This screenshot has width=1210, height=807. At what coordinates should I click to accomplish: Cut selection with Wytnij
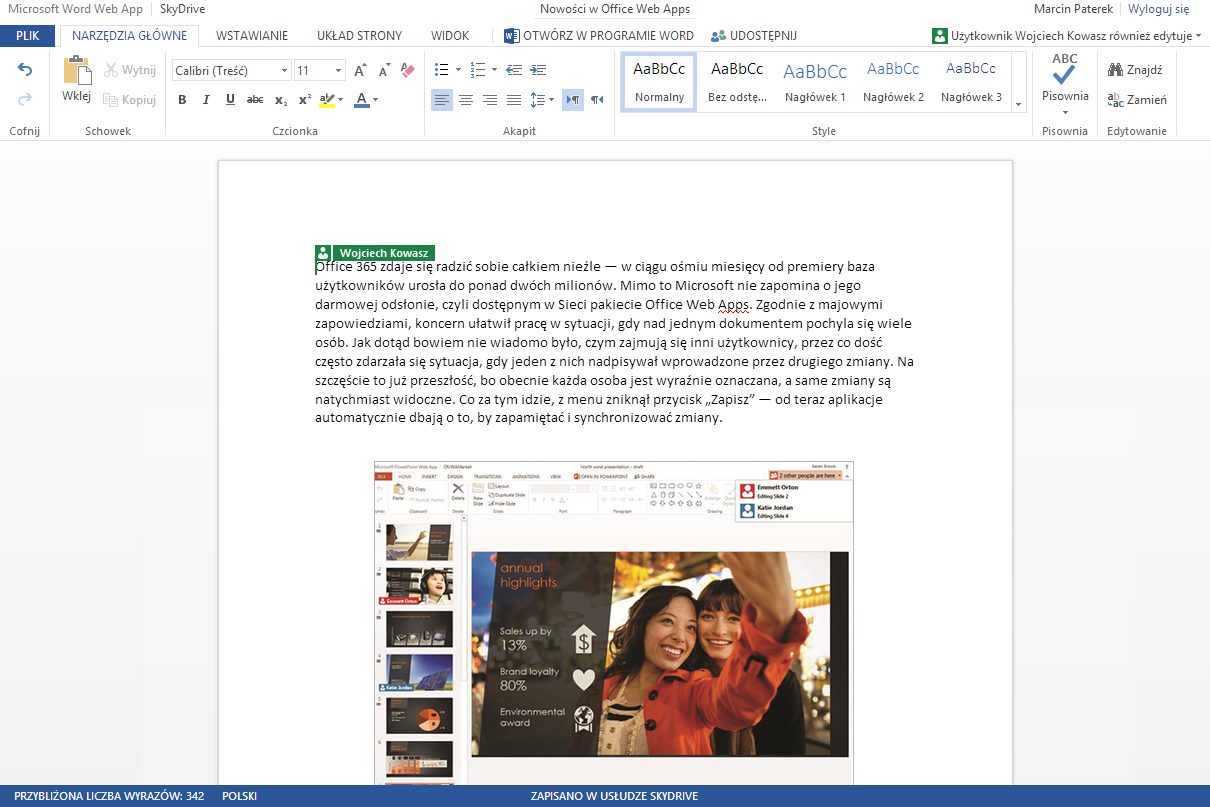tap(130, 70)
